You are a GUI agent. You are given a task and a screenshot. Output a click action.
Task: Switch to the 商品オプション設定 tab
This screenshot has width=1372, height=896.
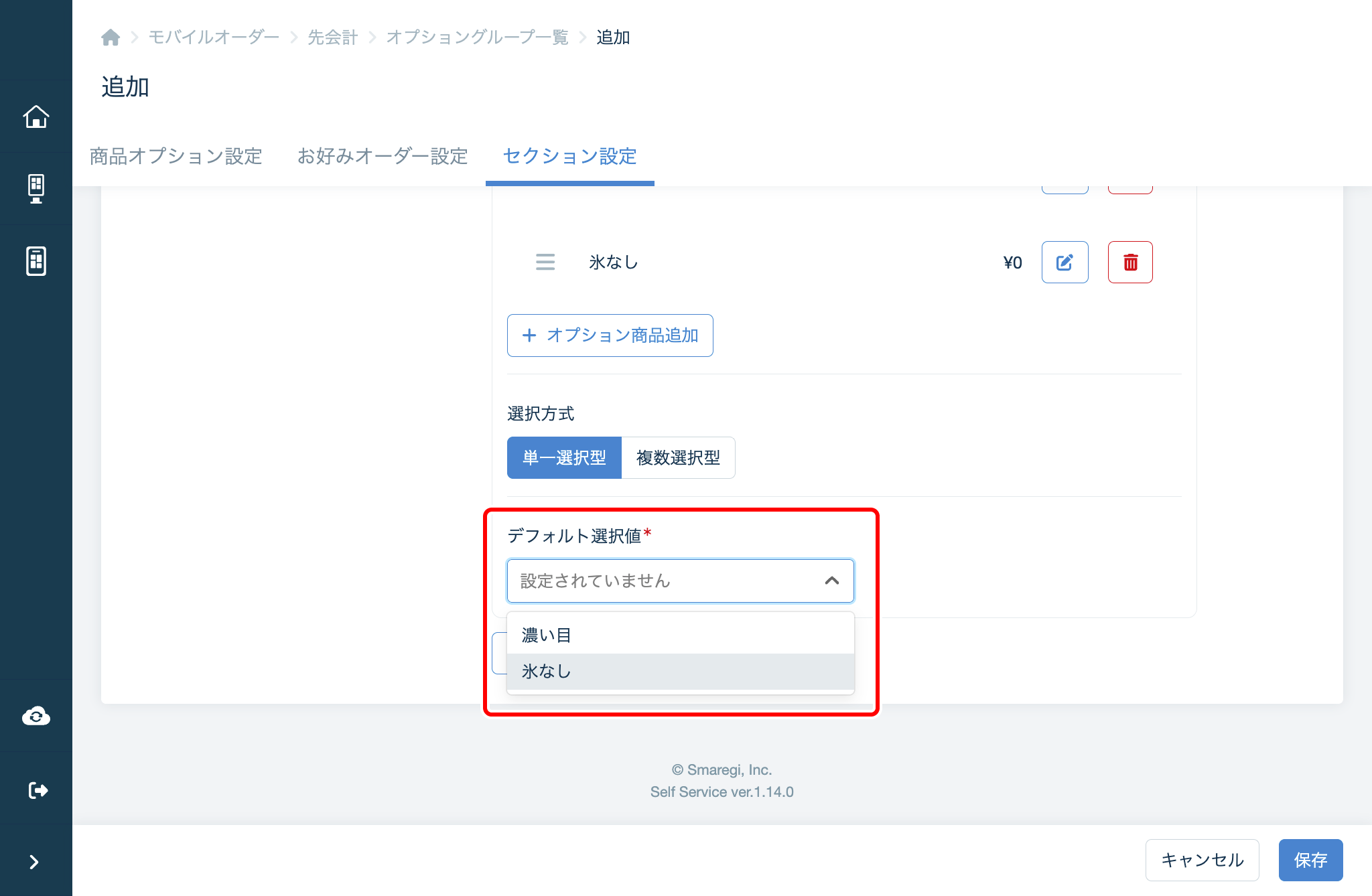pos(176,156)
